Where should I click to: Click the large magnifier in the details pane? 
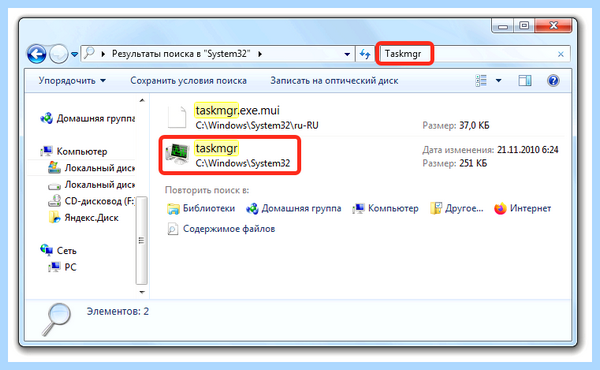click(57, 318)
